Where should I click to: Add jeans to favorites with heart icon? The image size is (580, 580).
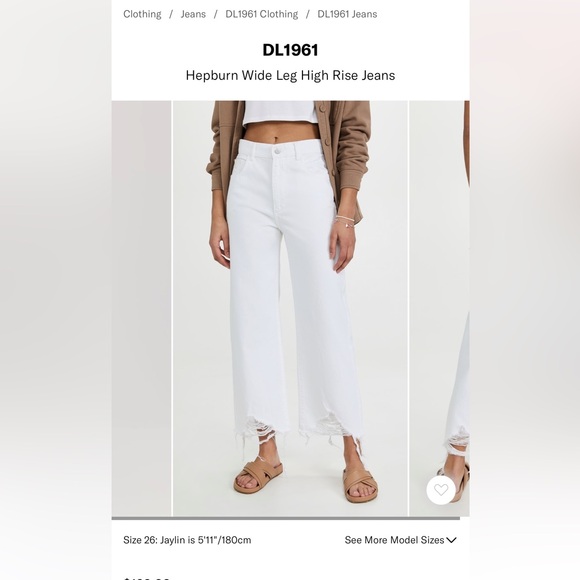pos(441,490)
